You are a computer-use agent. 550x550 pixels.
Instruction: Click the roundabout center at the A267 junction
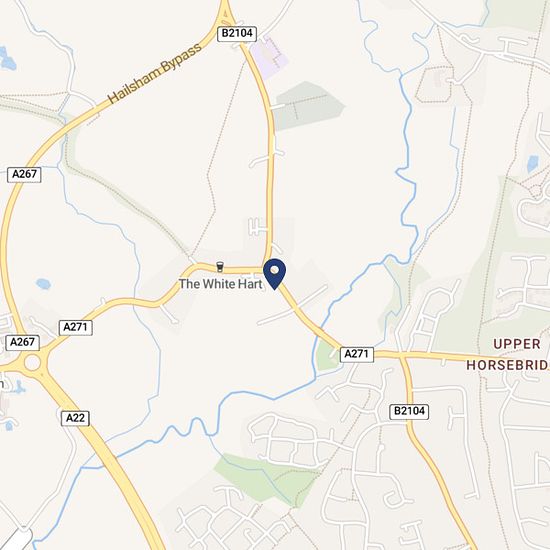point(32,363)
